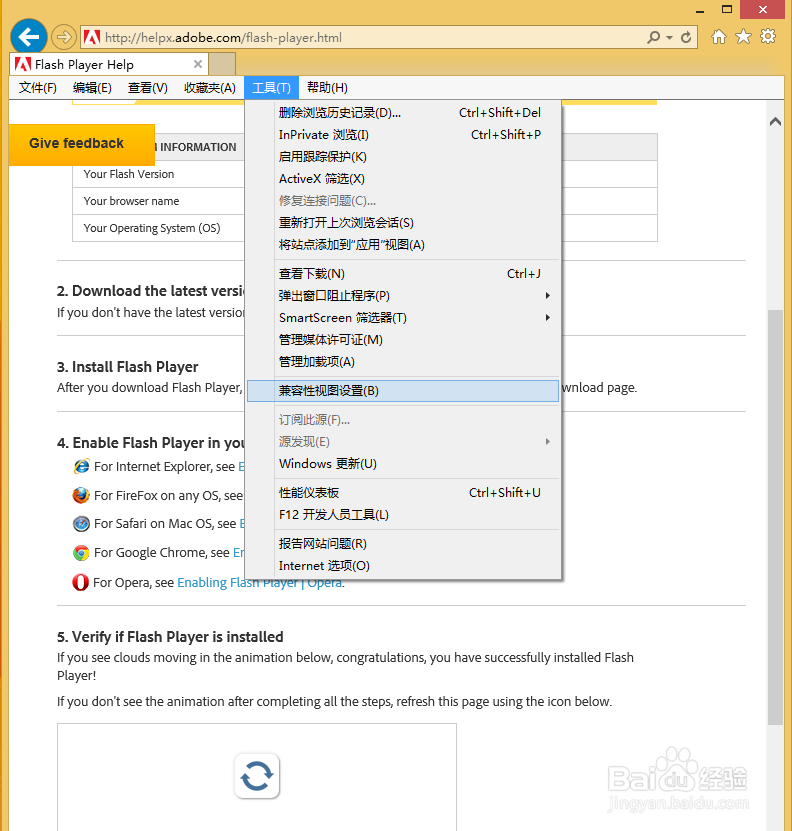Click the Internet Explorer logo icon

(x=81, y=466)
